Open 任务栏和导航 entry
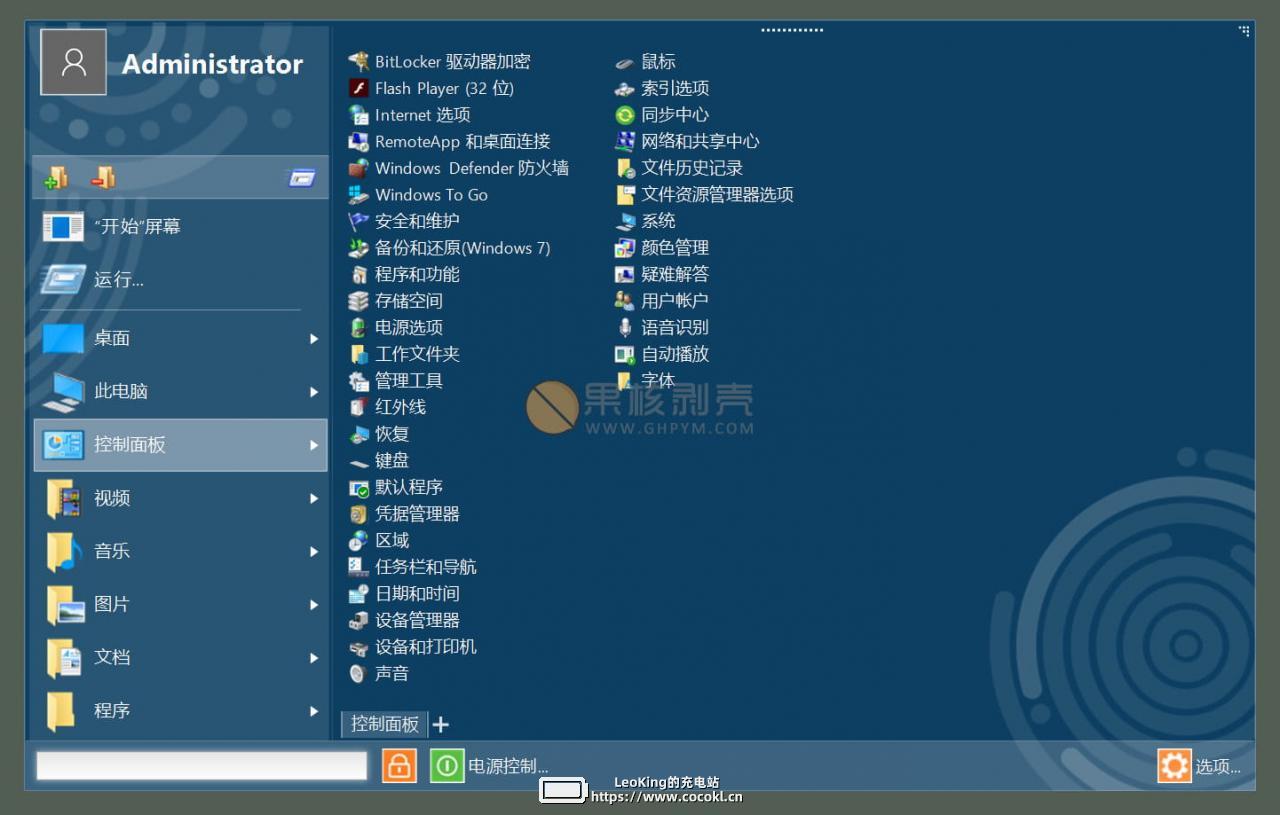 [x=412, y=567]
